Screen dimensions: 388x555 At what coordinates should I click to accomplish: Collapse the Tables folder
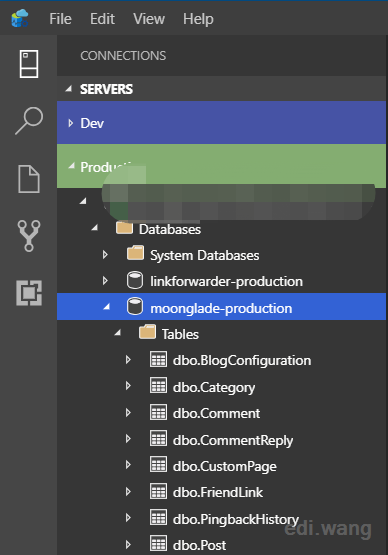coord(118,333)
